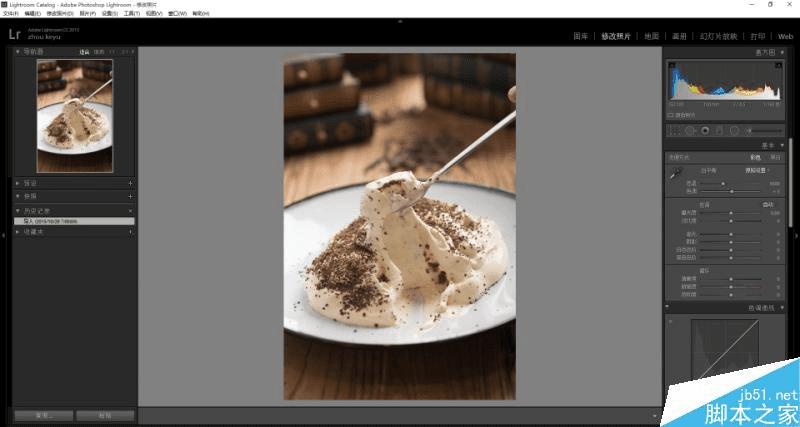Choose 彩色 color treatment

click(x=755, y=158)
